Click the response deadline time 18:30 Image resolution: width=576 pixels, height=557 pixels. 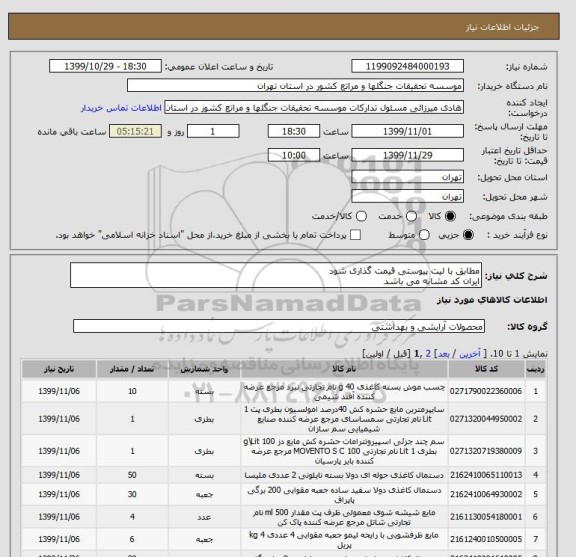click(294, 131)
